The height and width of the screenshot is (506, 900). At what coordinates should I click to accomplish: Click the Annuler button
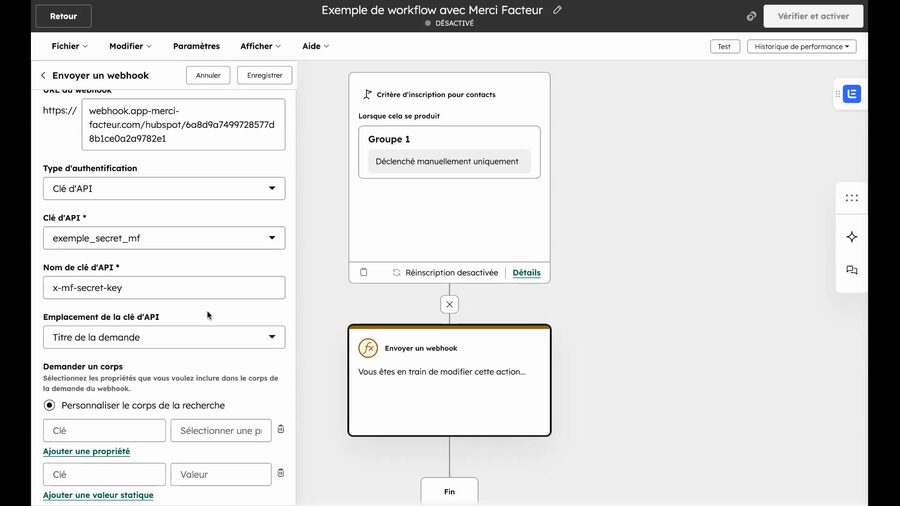click(x=208, y=75)
